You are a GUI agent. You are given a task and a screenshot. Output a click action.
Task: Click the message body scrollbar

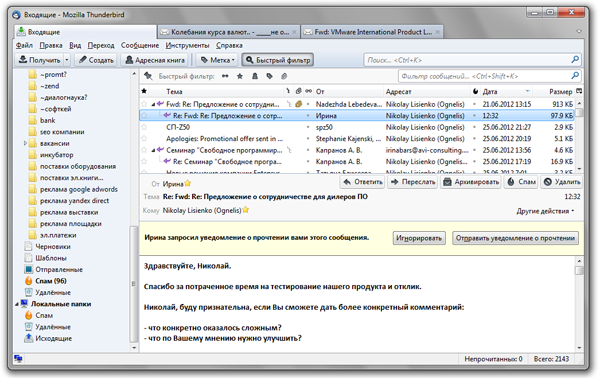tap(579, 304)
